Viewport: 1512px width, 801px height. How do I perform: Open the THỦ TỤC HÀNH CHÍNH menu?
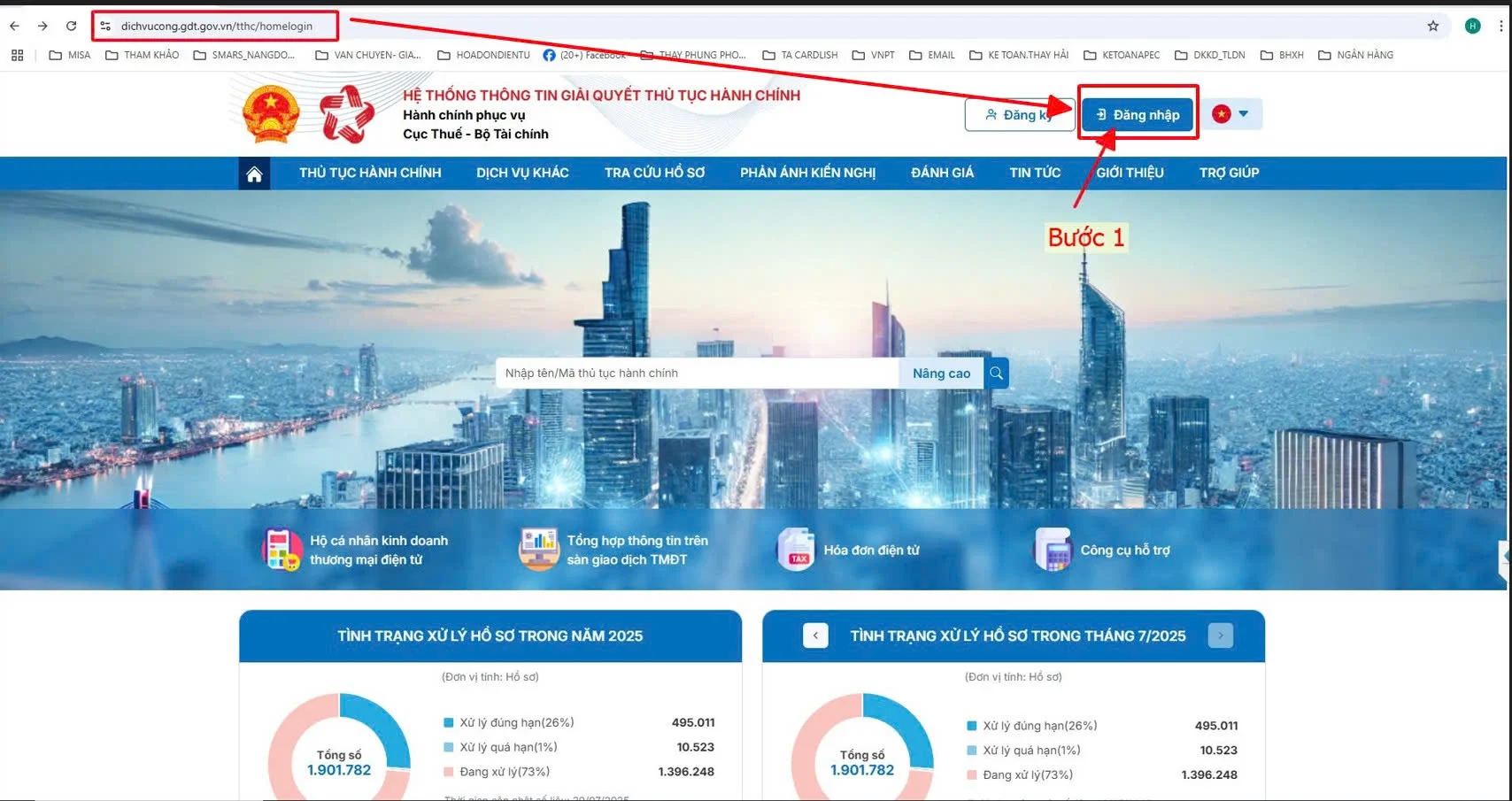370,173
